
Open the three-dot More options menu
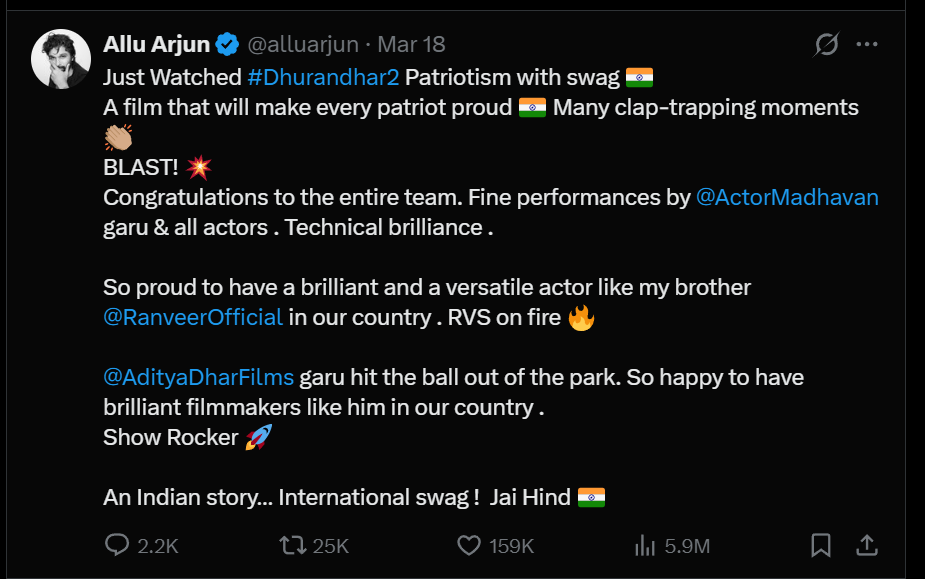pyautogui.click(x=867, y=45)
